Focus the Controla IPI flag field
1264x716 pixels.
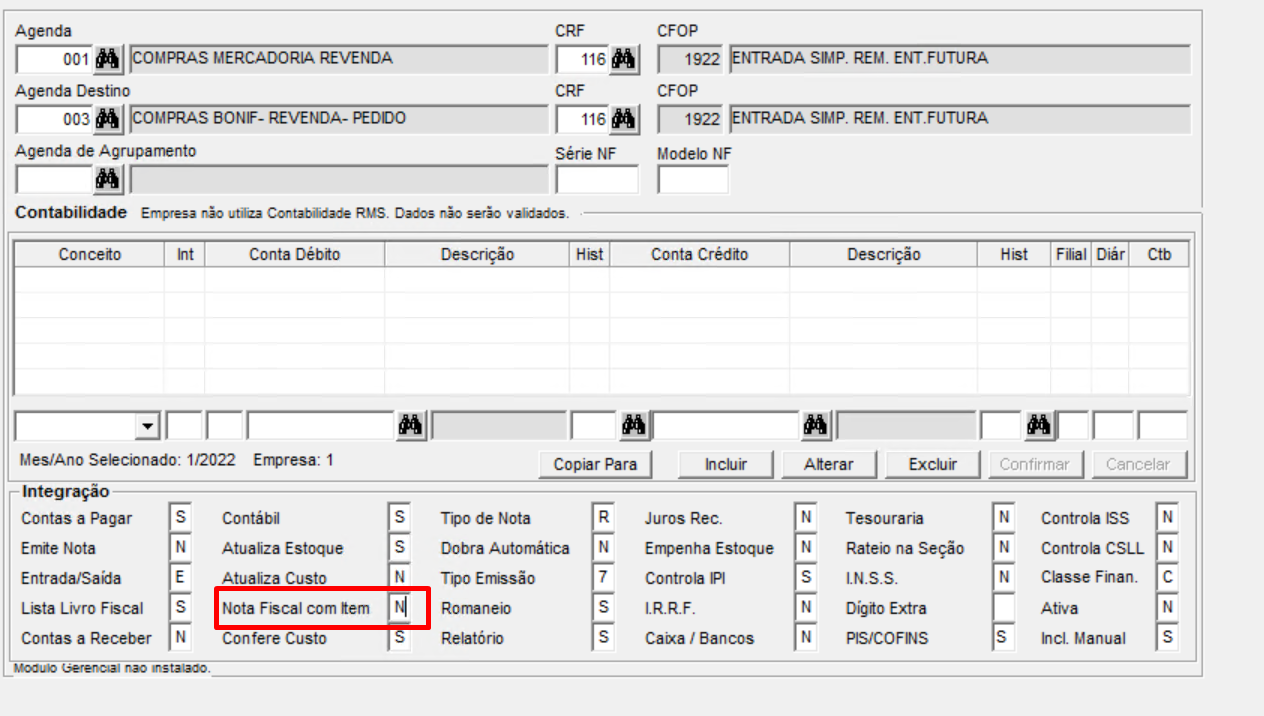[806, 578]
